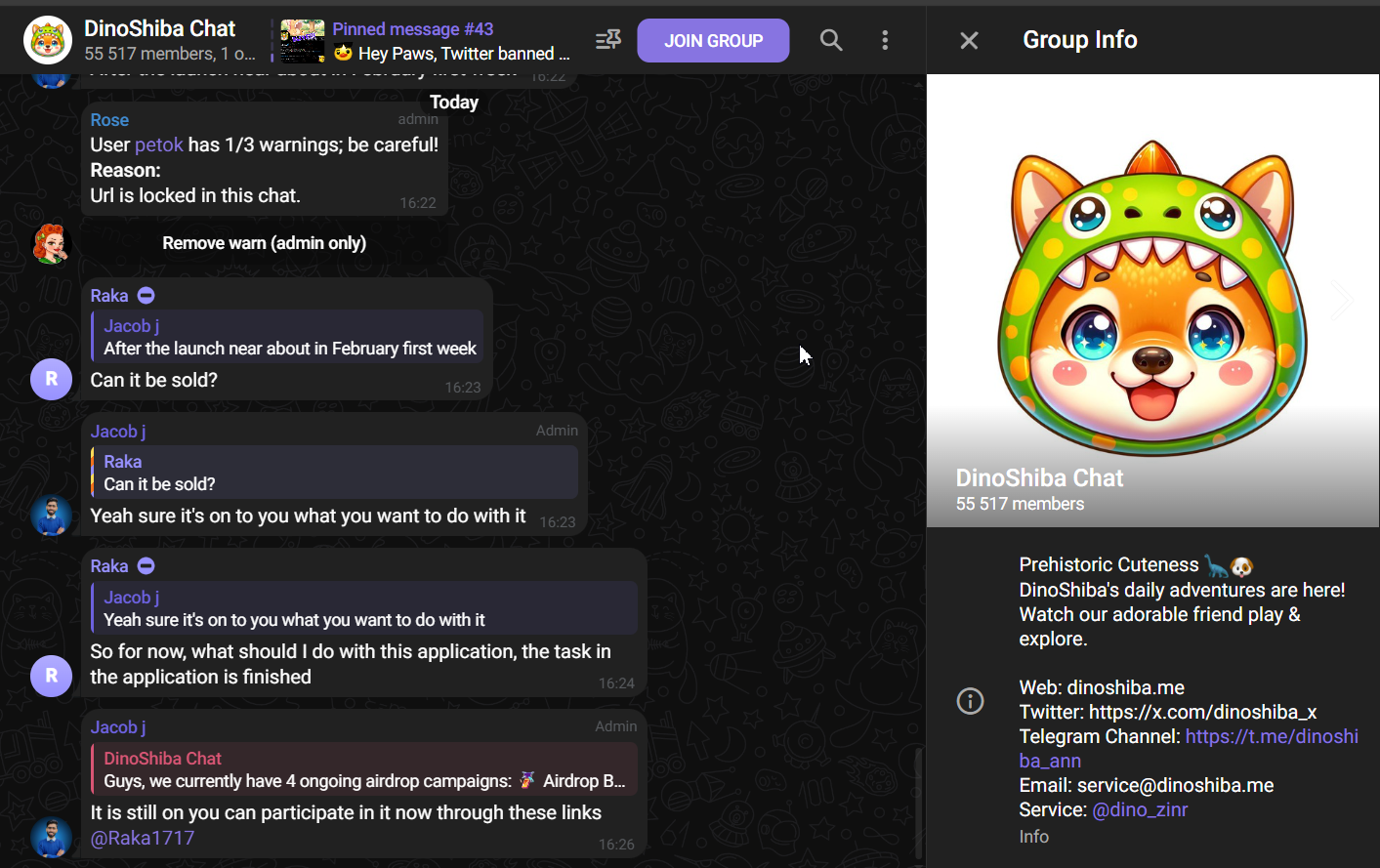Click message 'So for now, what should I do'
The width and height of the screenshot is (1380, 868).
click(351, 664)
